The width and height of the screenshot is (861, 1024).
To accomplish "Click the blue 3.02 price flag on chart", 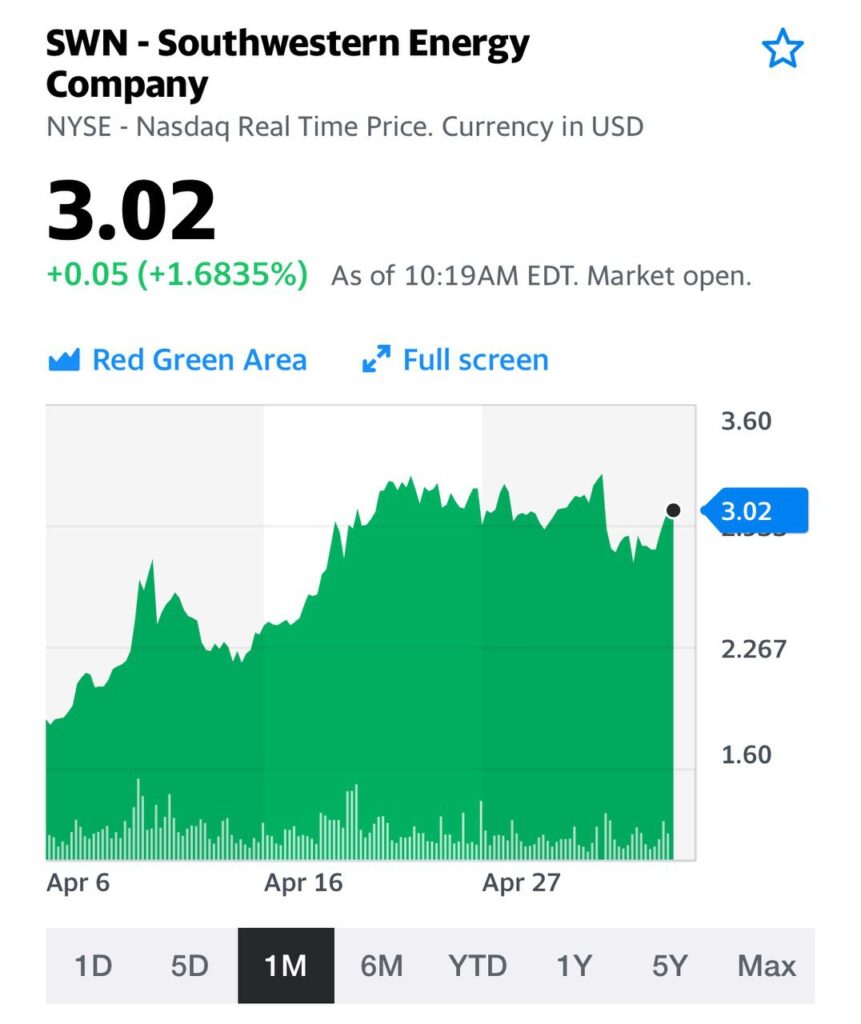I will (750, 512).
